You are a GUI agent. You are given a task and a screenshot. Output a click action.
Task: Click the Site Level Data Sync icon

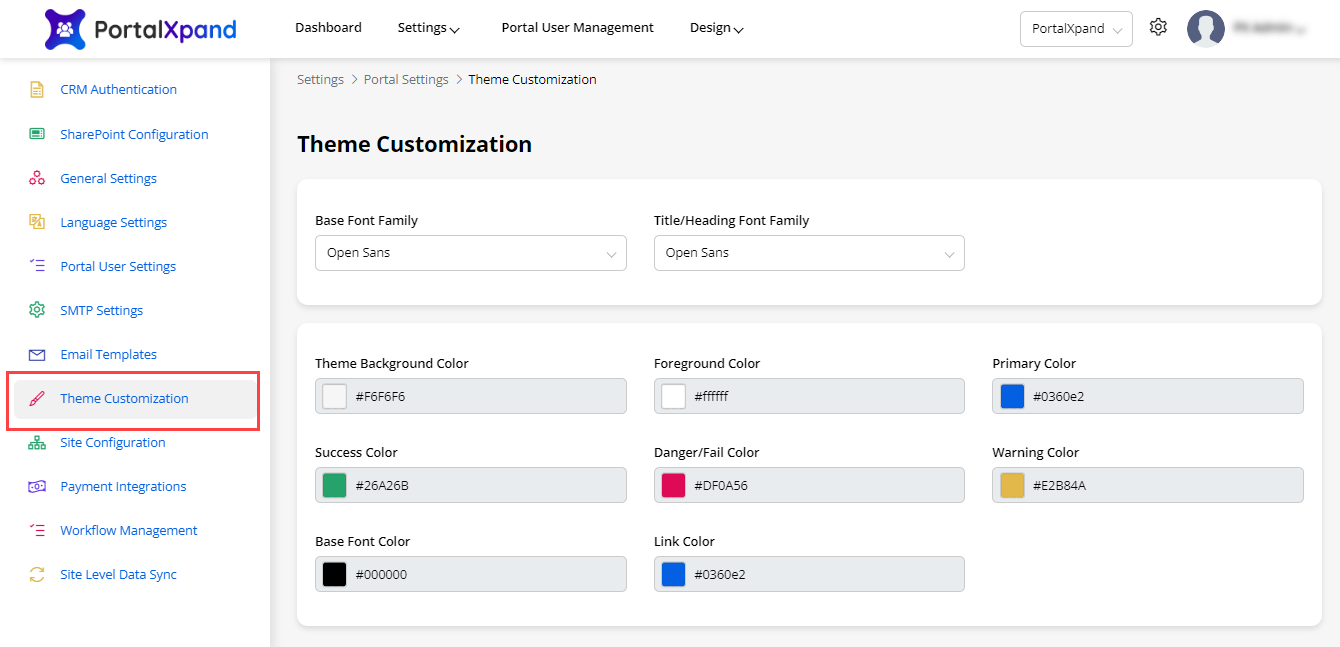pyautogui.click(x=37, y=574)
